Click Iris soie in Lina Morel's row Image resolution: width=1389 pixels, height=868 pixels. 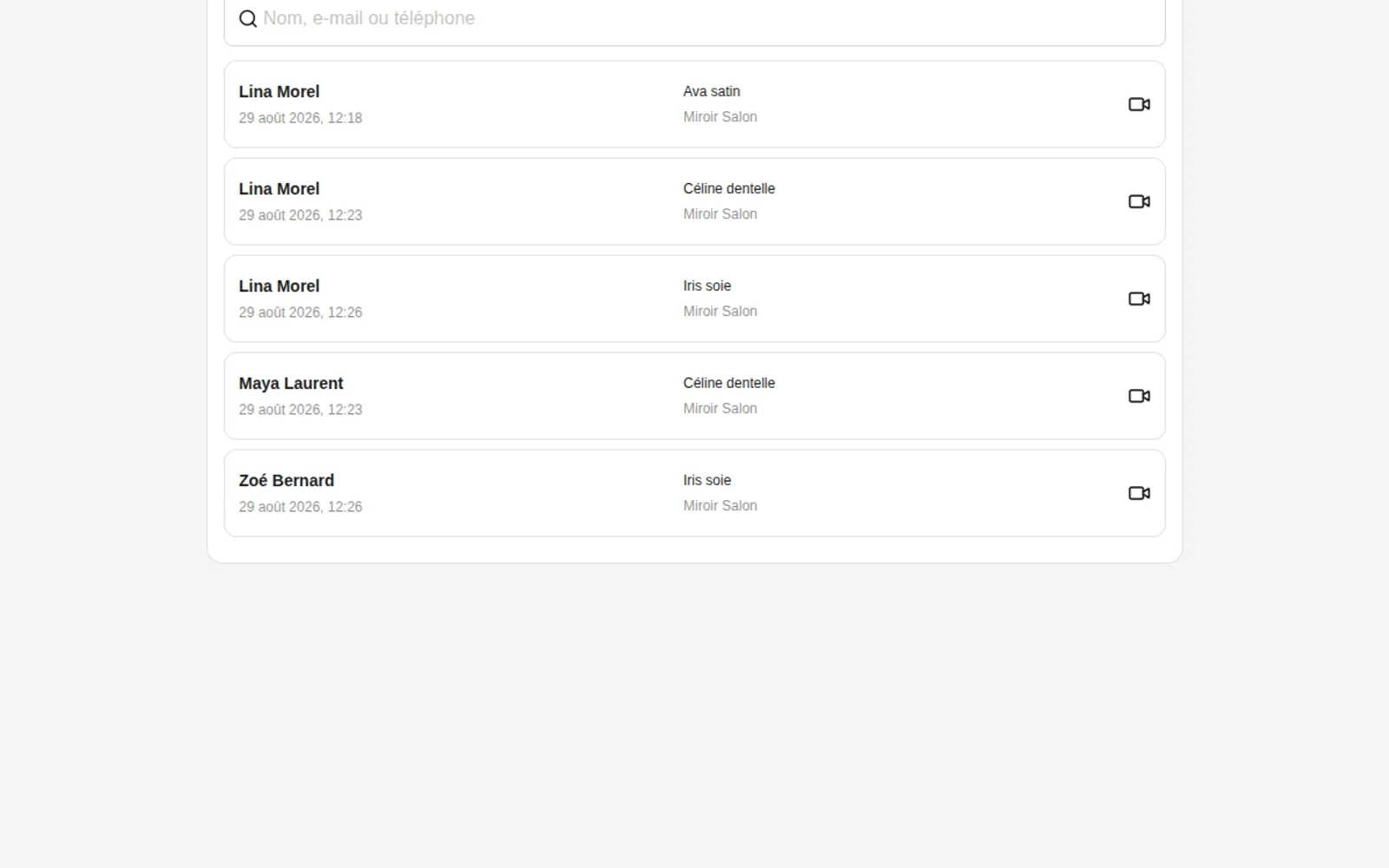click(x=708, y=286)
